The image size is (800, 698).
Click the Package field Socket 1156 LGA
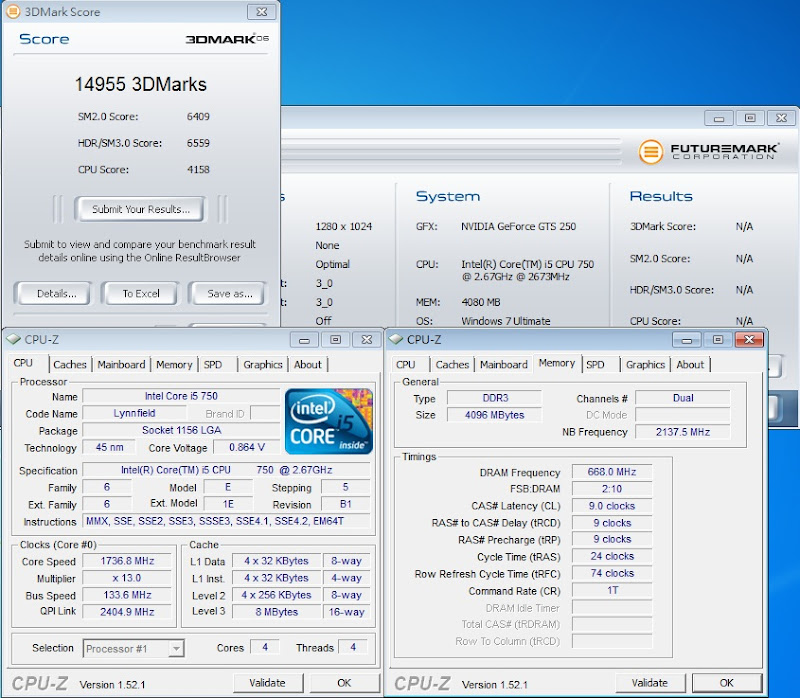[181, 430]
